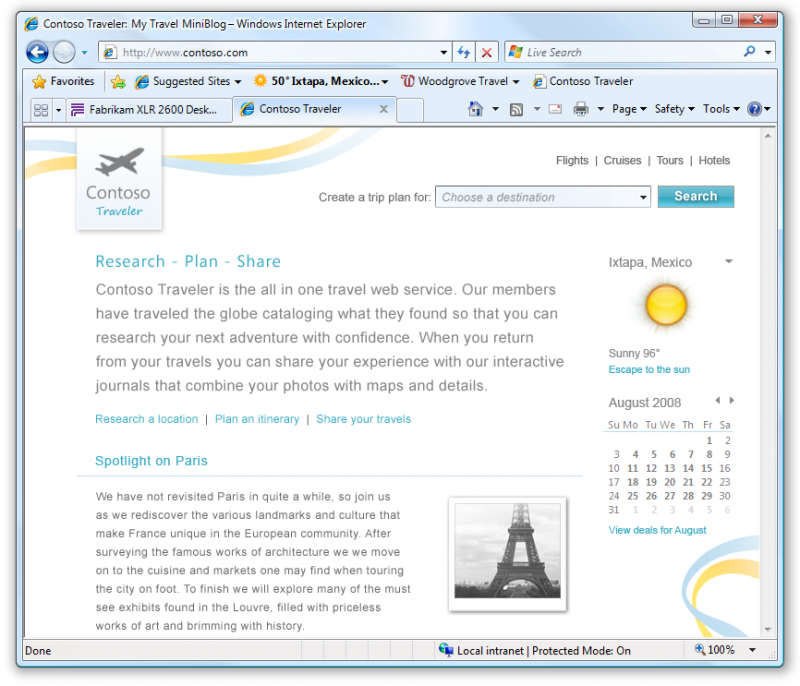This screenshot has width=800, height=686.
Task: Click Escape to the sun link
Action: (x=649, y=369)
